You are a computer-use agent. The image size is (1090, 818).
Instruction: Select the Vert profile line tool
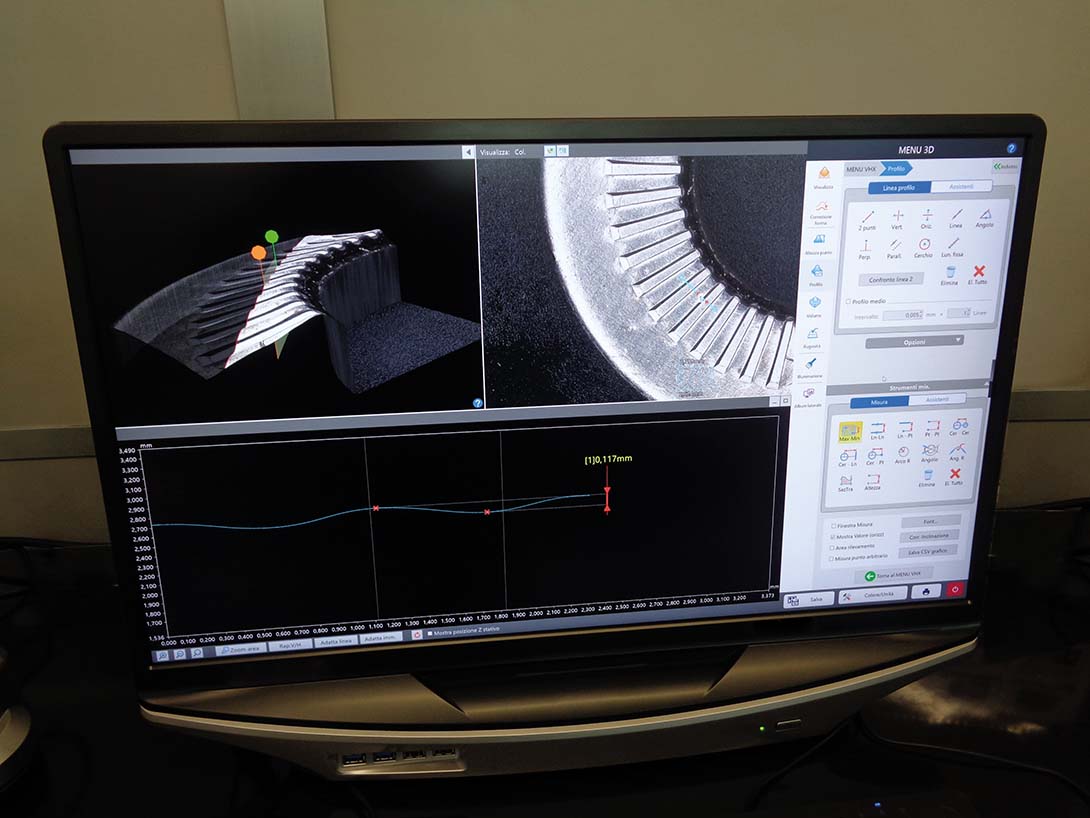897,220
